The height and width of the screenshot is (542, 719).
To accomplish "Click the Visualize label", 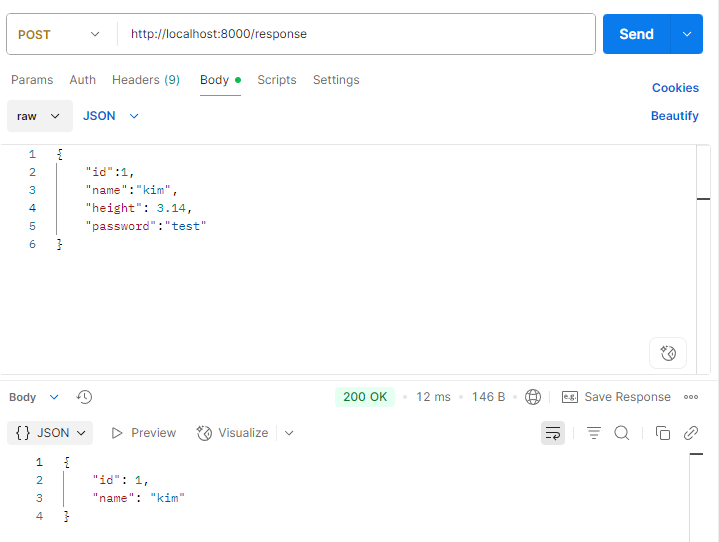I will click(243, 433).
